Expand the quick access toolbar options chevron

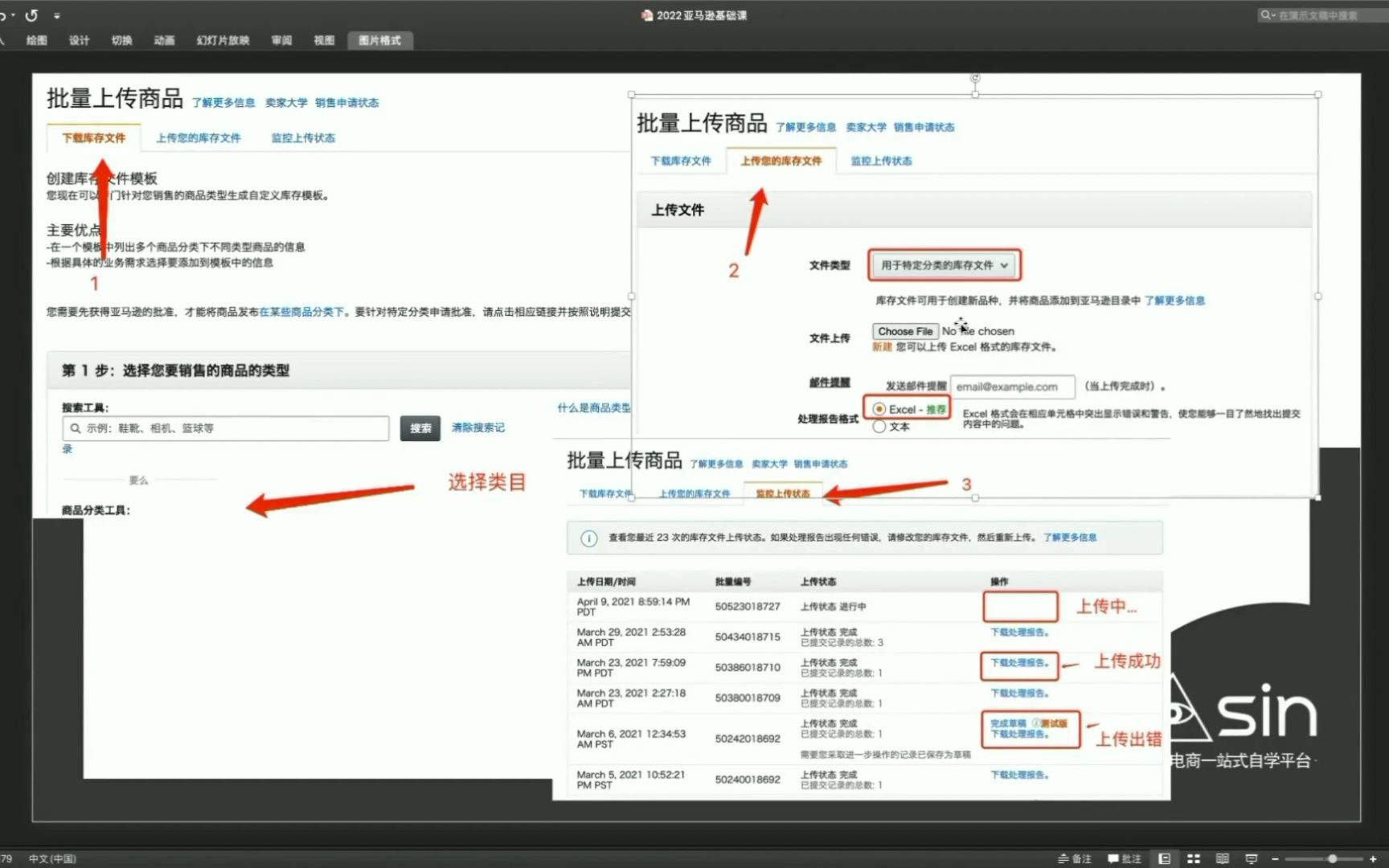pos(57,14)
